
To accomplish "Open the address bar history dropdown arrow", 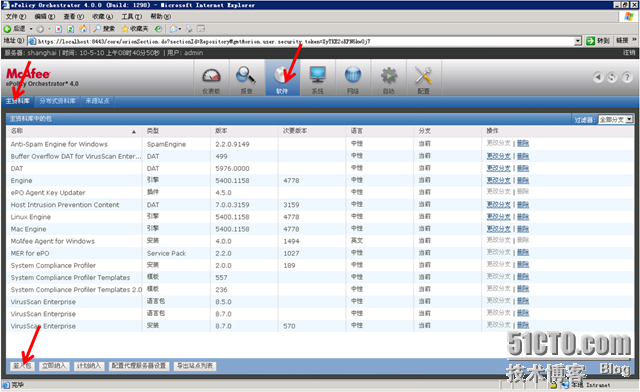I will [578, 41].
